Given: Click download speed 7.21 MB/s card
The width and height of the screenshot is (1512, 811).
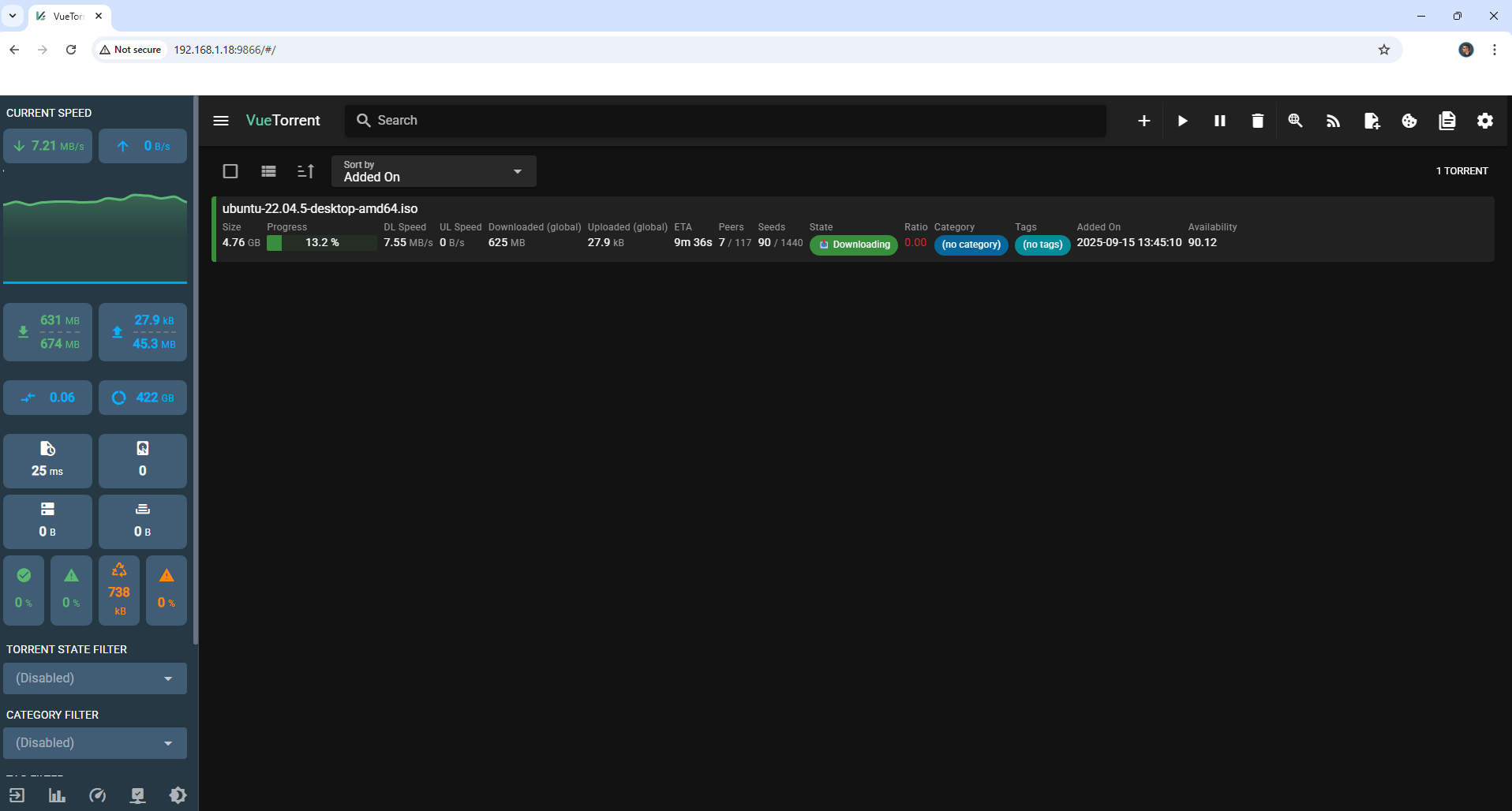Looking at the screenshot, I should (x=47, y=146).
